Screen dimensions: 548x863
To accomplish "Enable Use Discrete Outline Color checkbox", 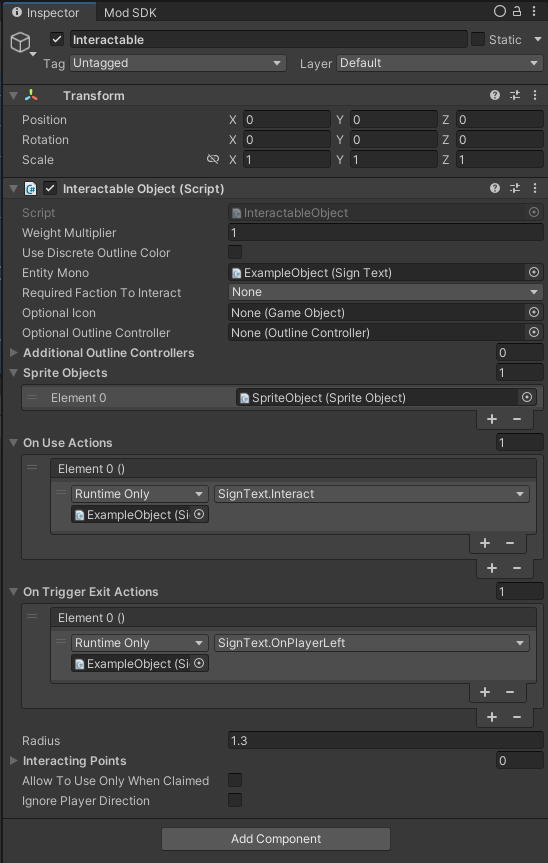I will click(x=235, y=252).
